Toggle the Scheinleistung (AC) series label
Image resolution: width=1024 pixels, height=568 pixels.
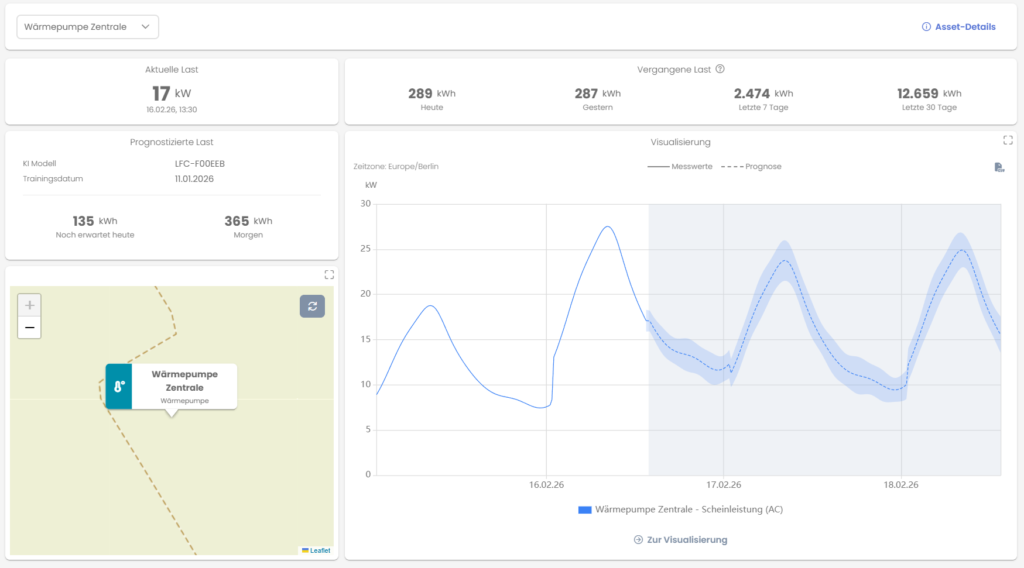689,510
